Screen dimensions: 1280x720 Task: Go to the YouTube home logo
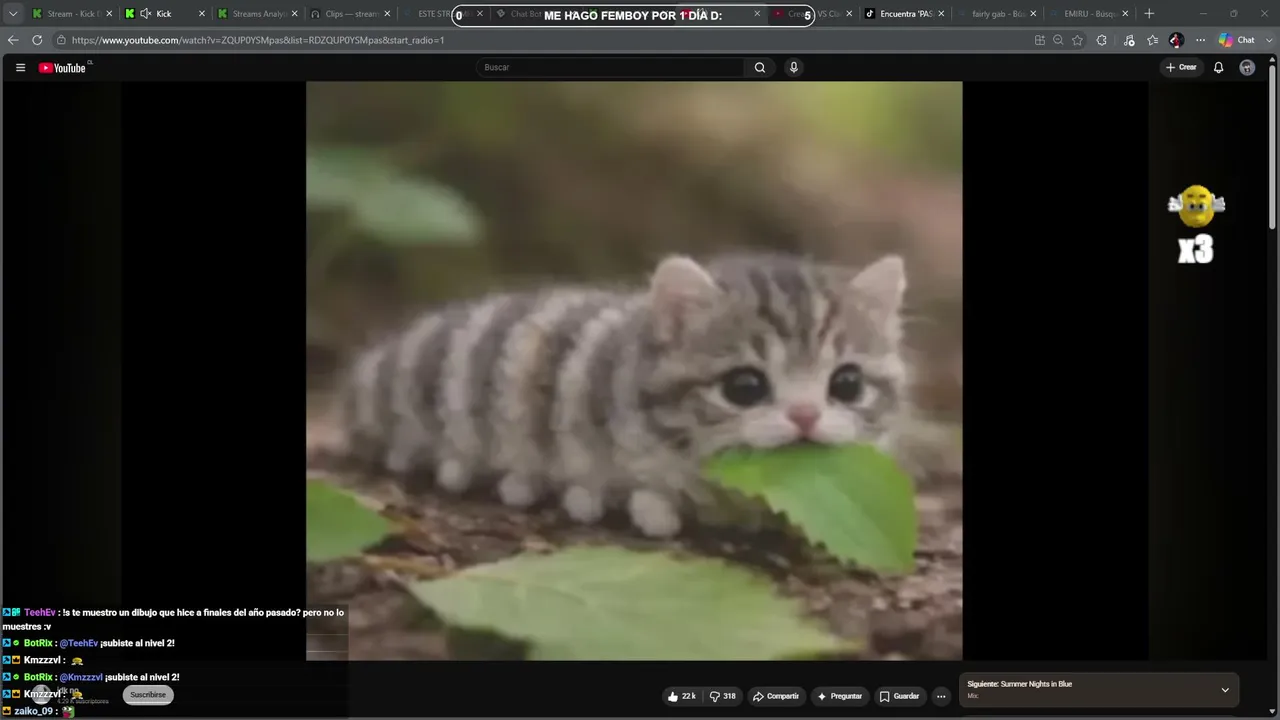(63, 68)
